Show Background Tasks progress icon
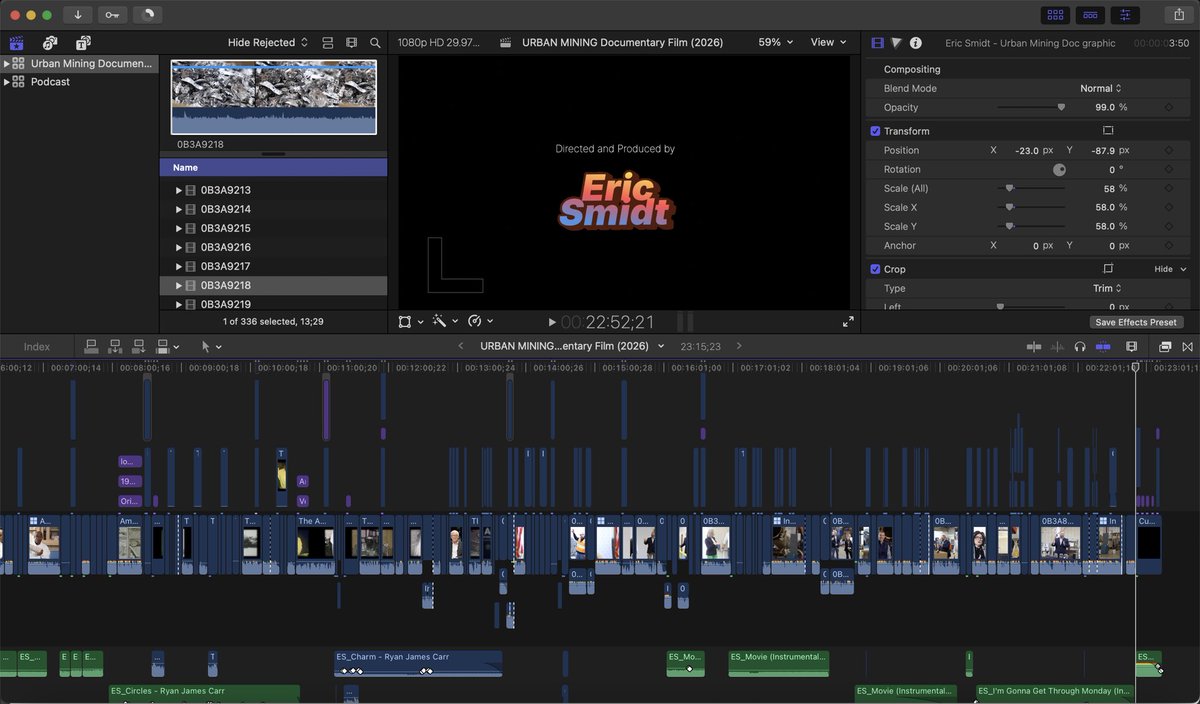This screenshot has height=704, width=1200. (x=148, y=15)
